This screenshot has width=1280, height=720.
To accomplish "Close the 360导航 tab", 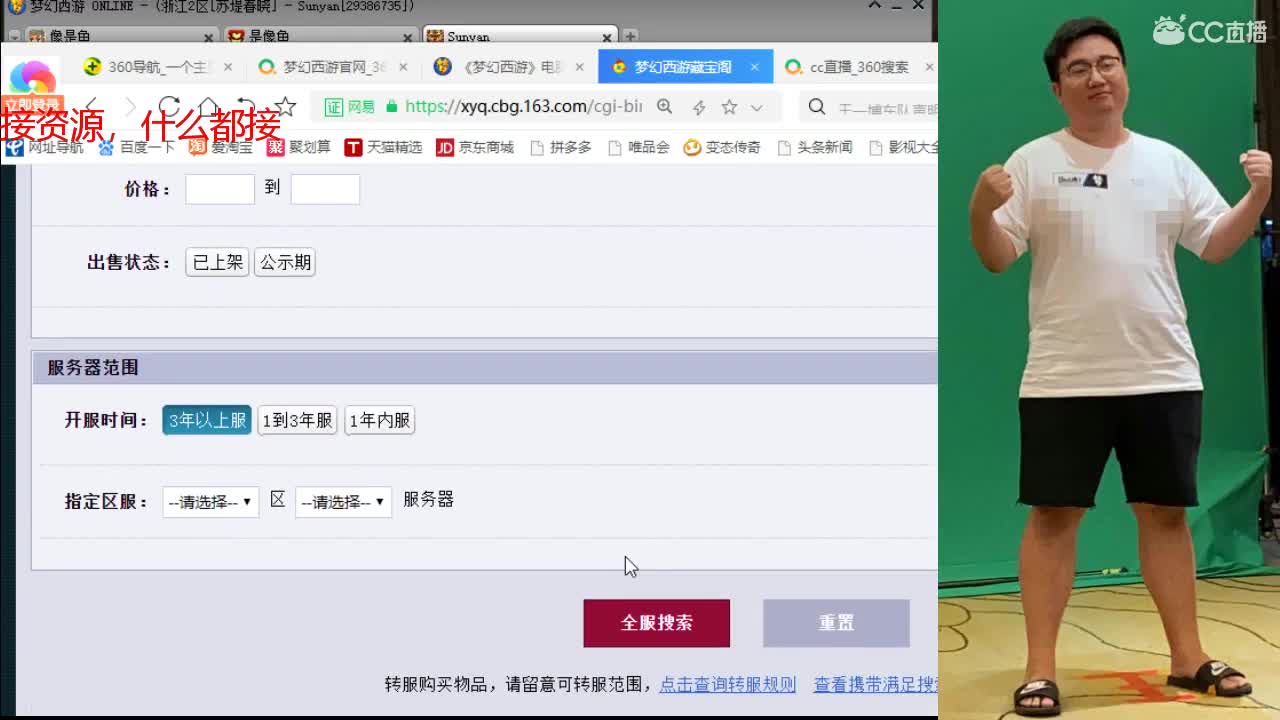I will pos(228,67).
